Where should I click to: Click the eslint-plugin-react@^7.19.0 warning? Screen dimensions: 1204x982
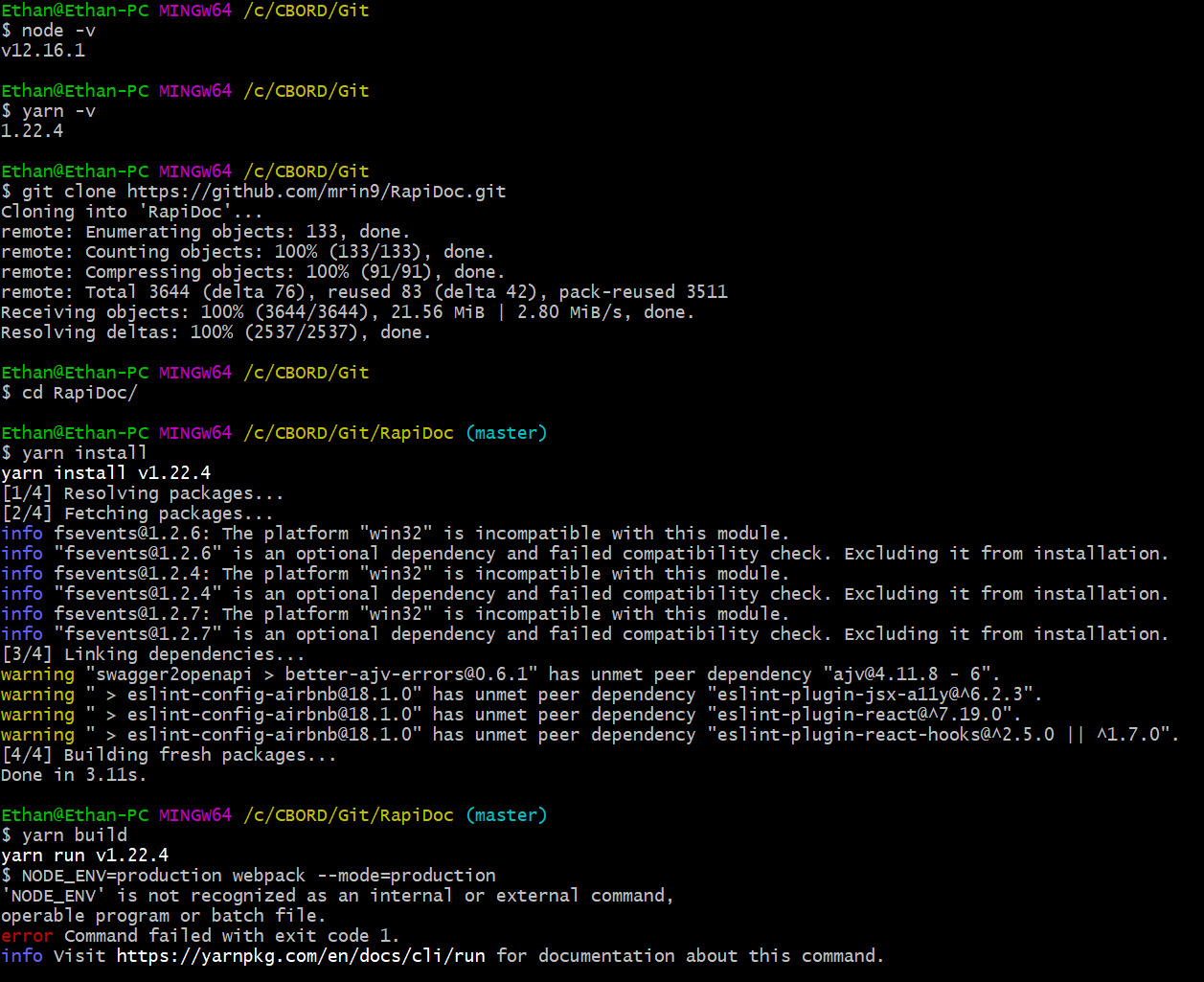(x=511, y=715)
